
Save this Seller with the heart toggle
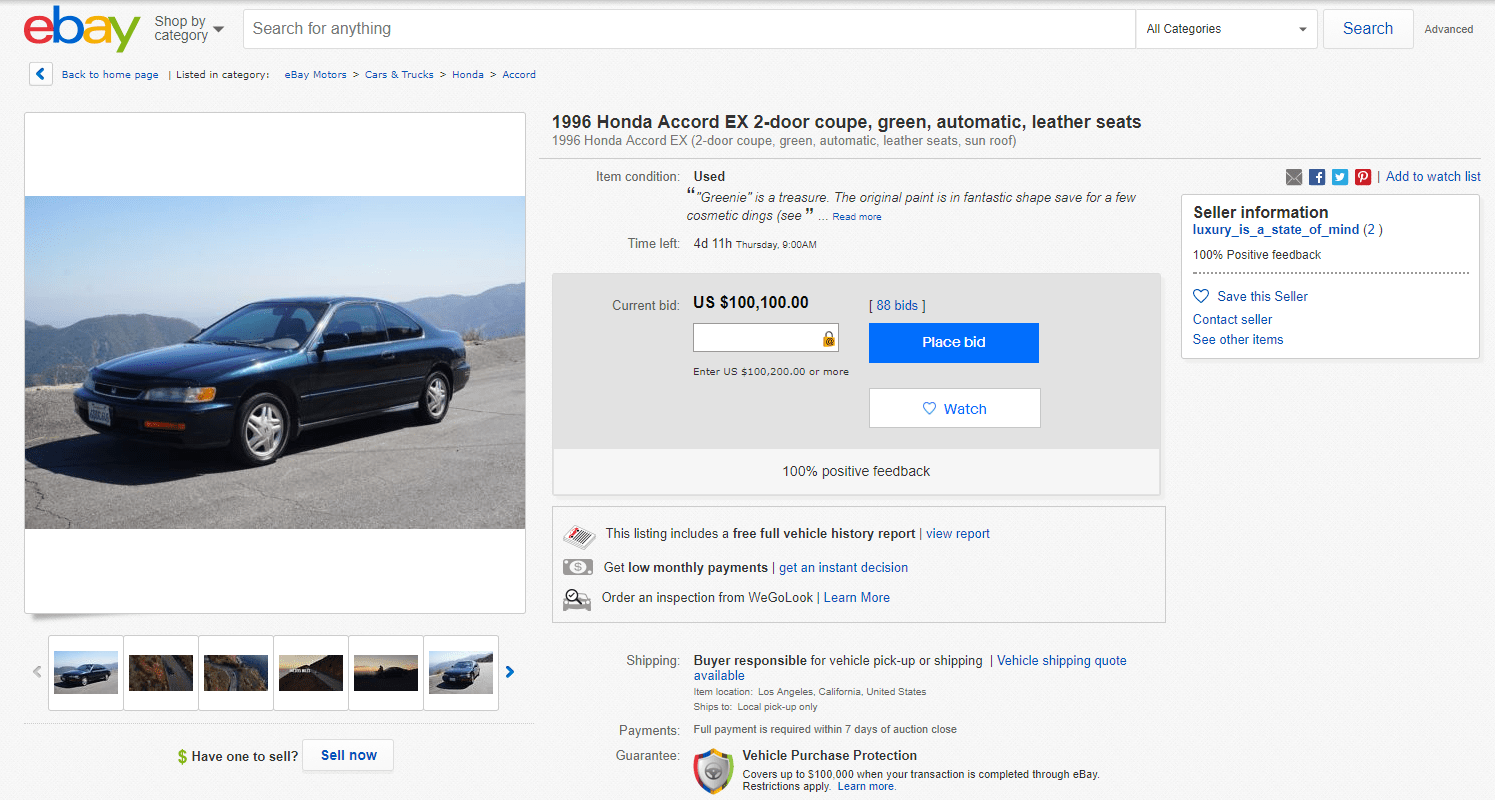tap(1250, 296)
